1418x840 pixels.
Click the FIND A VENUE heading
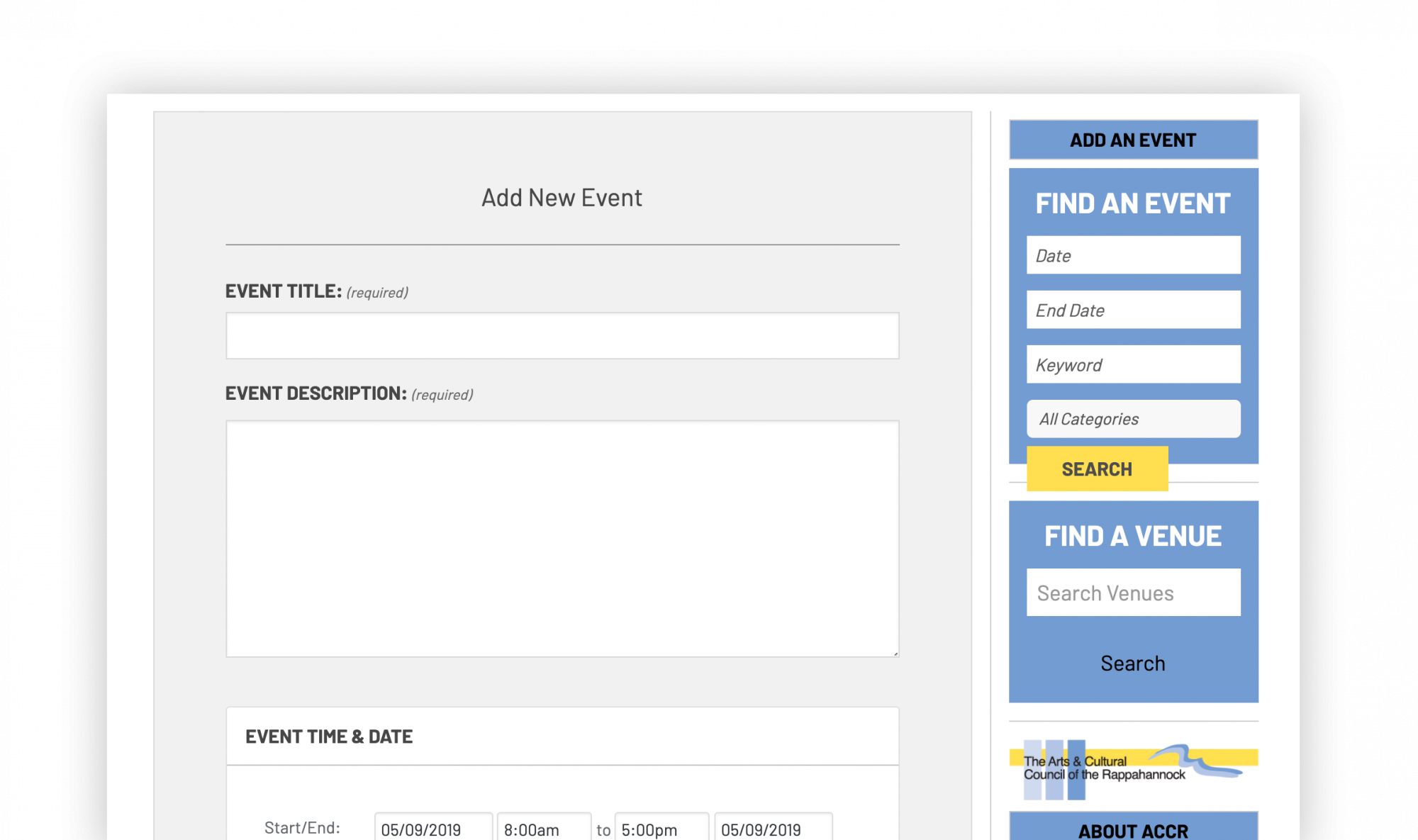1132,536
